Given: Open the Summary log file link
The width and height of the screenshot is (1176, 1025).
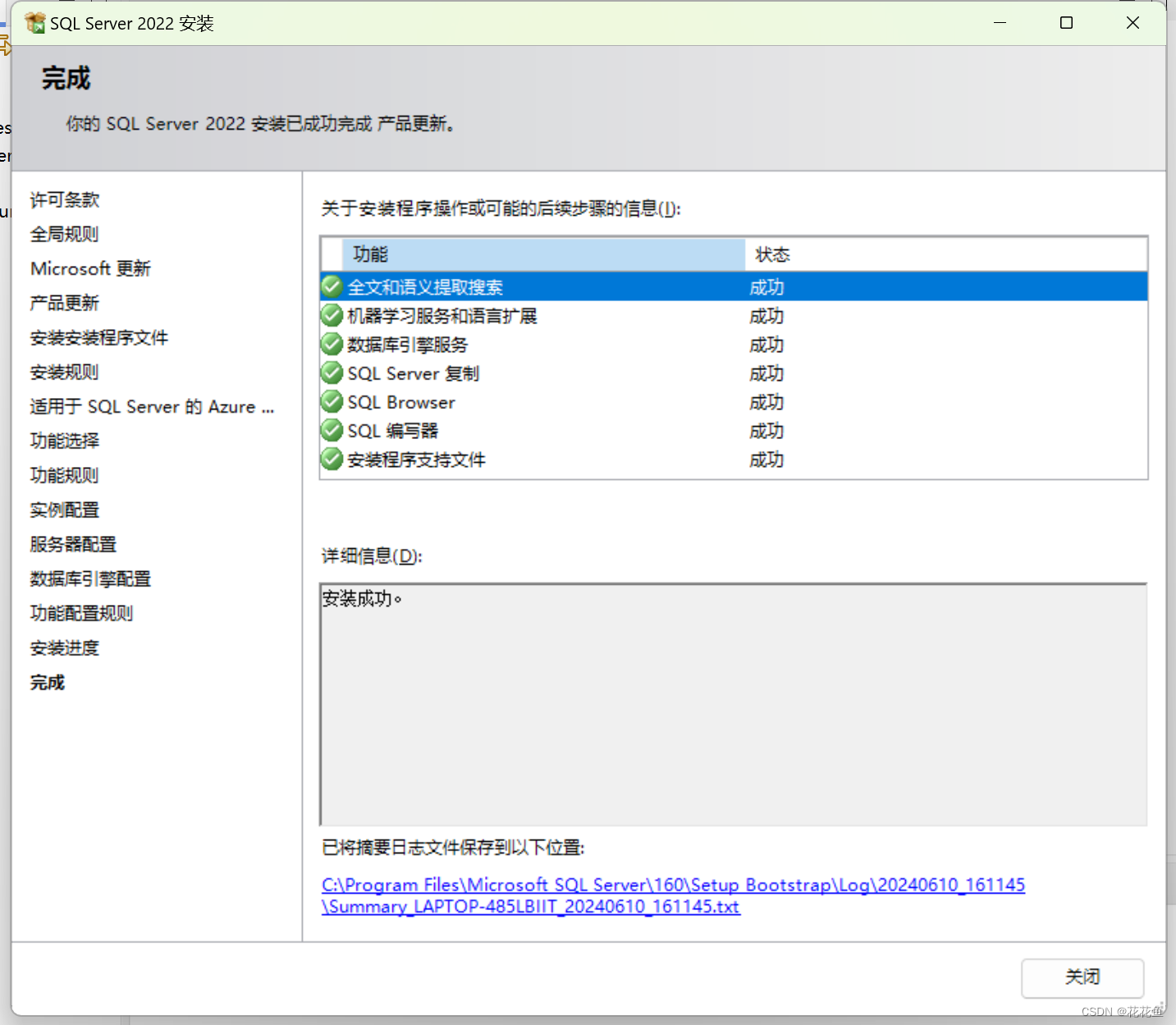Looking at the screenshot, I should click(x=673, y=895).
